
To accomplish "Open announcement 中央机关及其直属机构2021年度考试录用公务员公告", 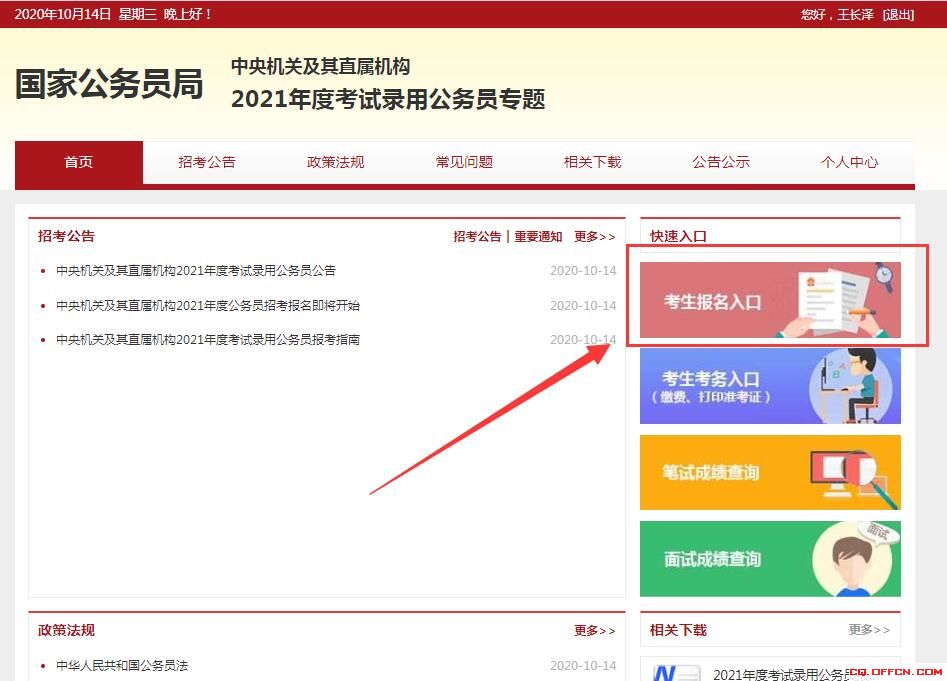I will click(196, 270).
